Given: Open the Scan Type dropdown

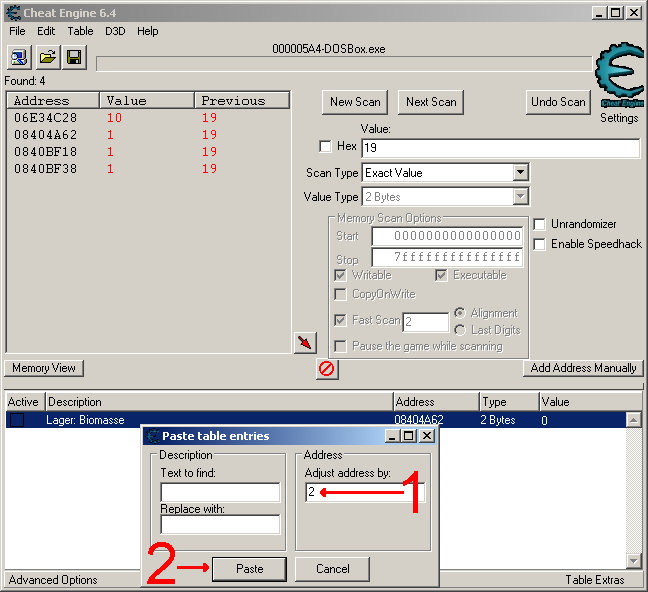Looking at the screenshot, I should point(521,172).
